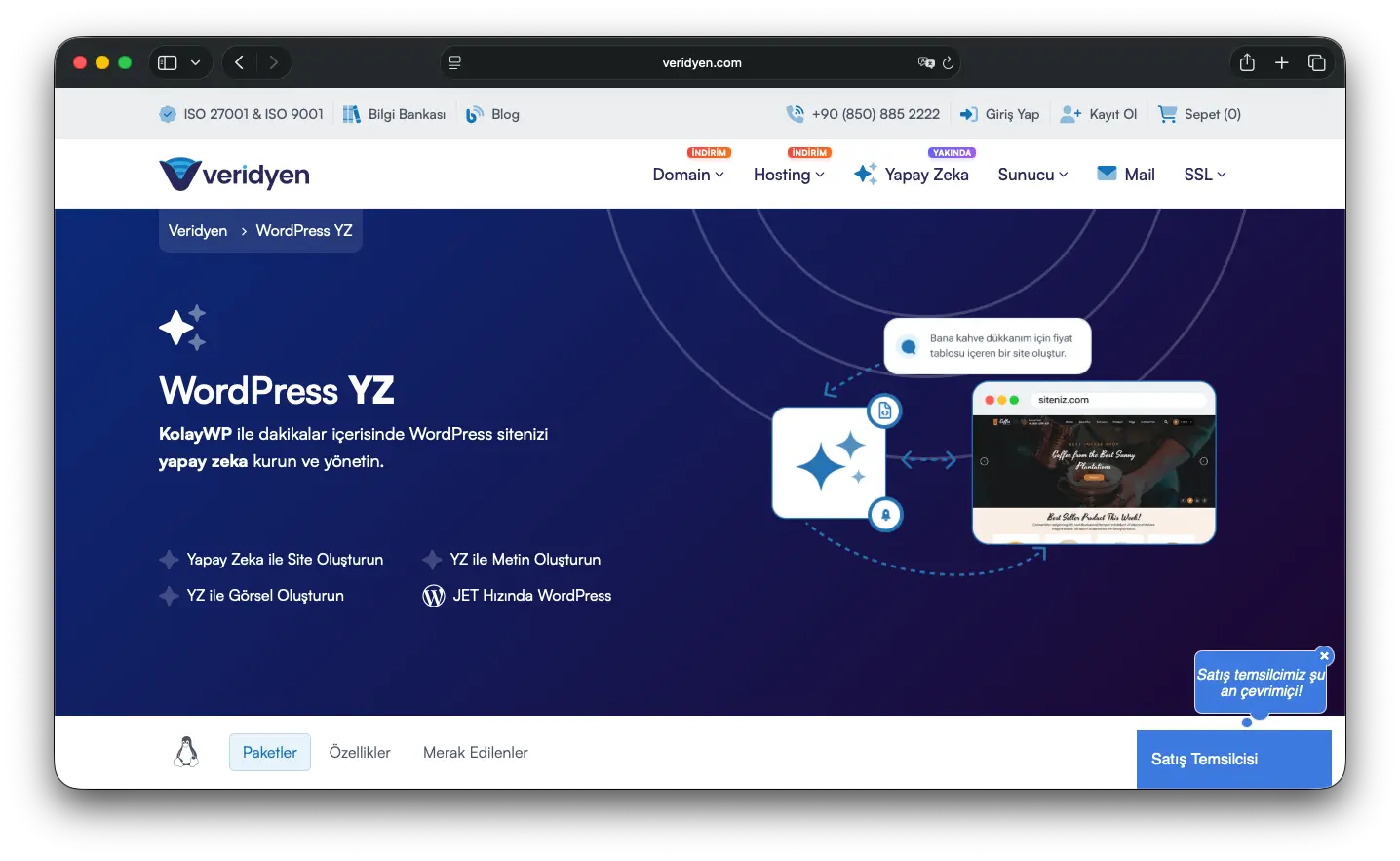1400x861 pixels.
Task: Click the coffee shop site preview thumbnail
Action: coord(1094,463)
